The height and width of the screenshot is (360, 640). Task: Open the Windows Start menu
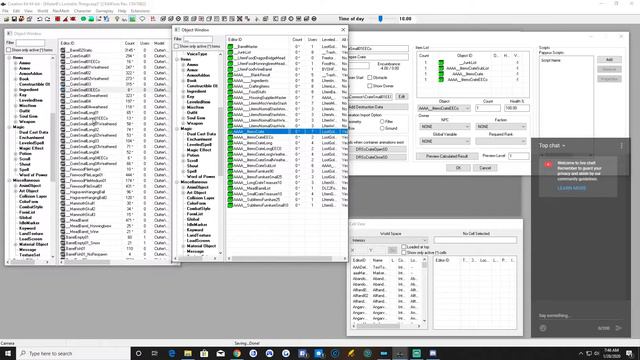point(8,353)
